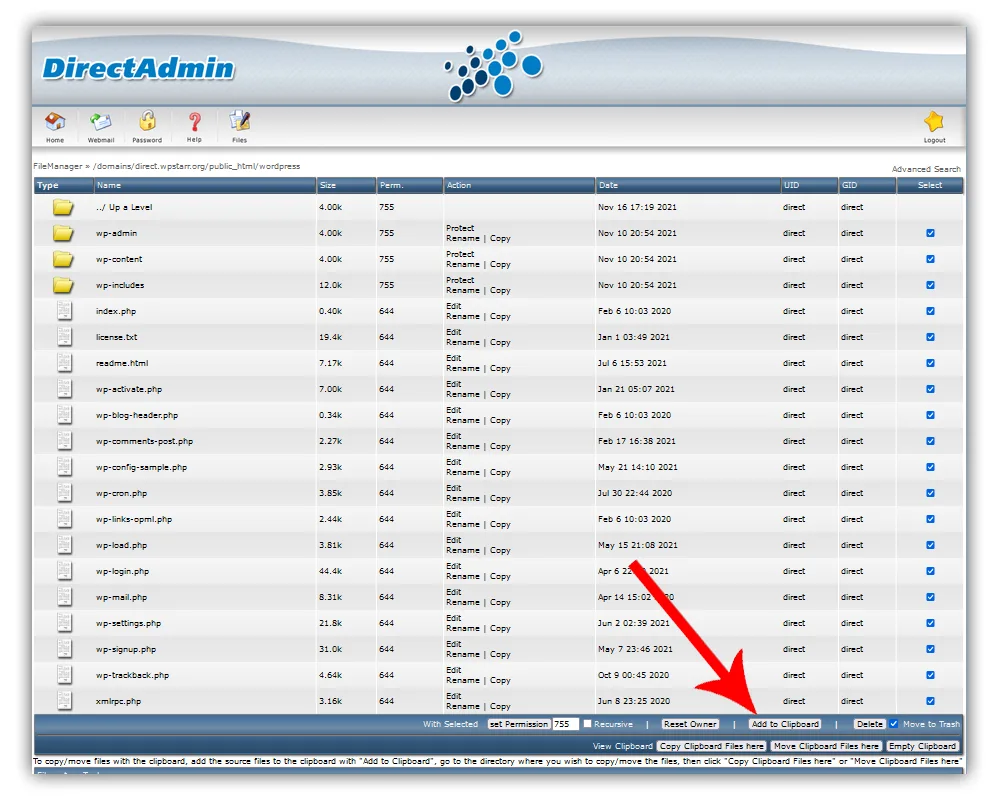Click the wp-config-sample.php file icon
The image size is (1000, 800).
[64, 467]
